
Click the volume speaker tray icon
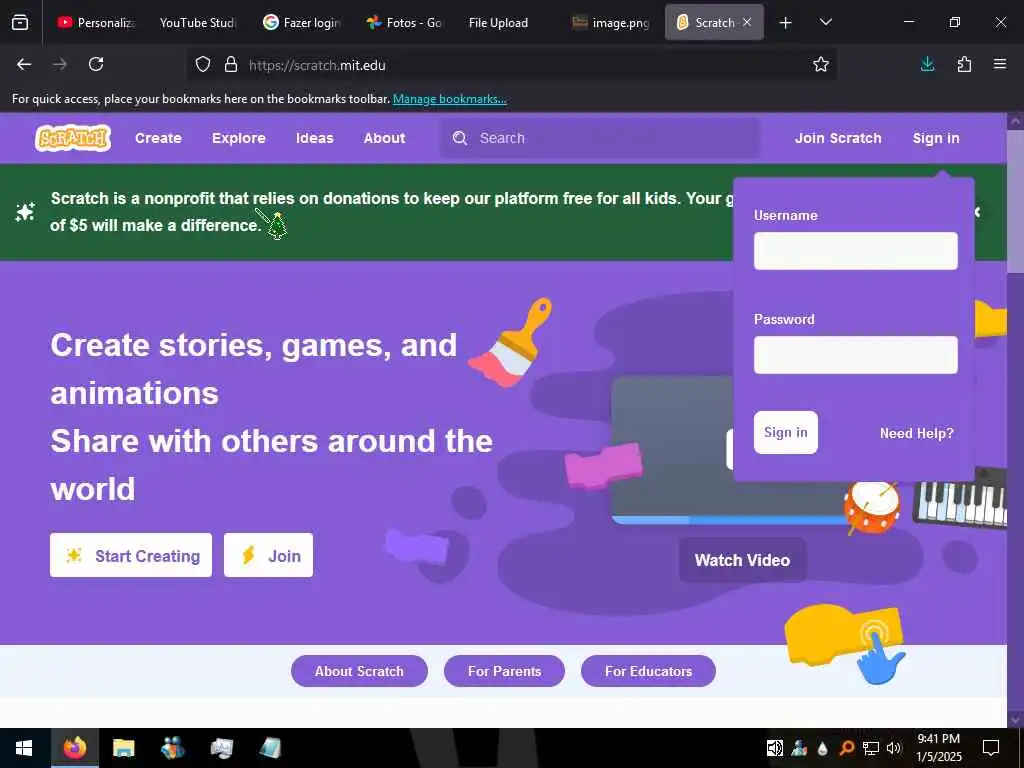[x=893, y=748]
